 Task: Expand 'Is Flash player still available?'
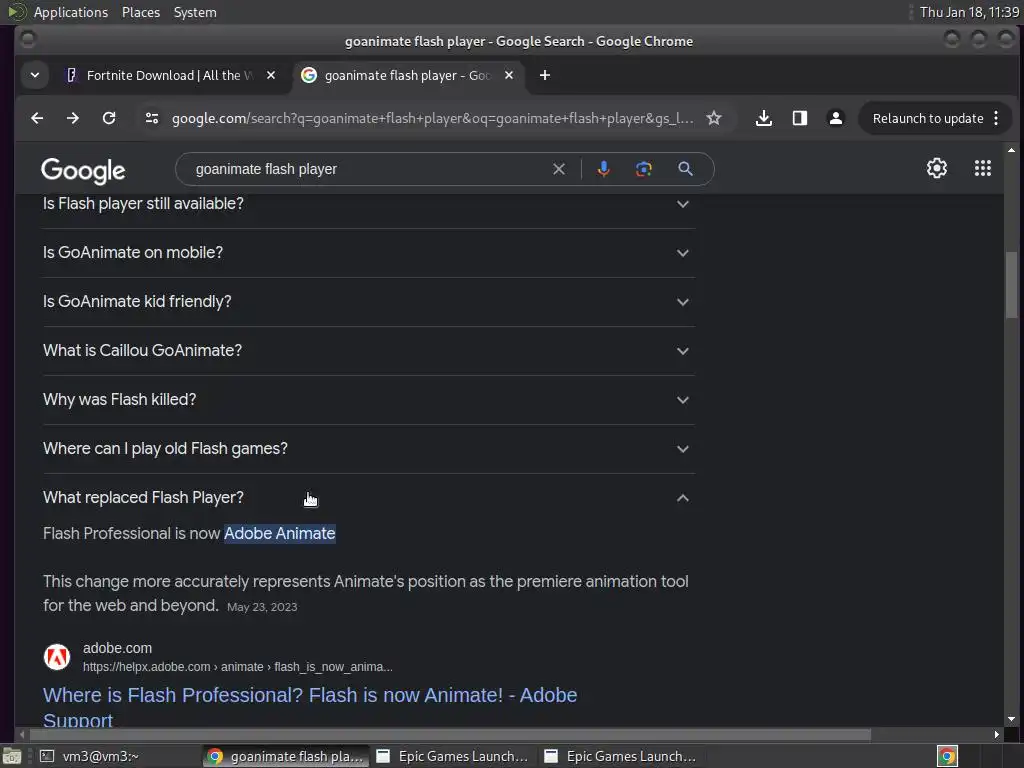369,204
